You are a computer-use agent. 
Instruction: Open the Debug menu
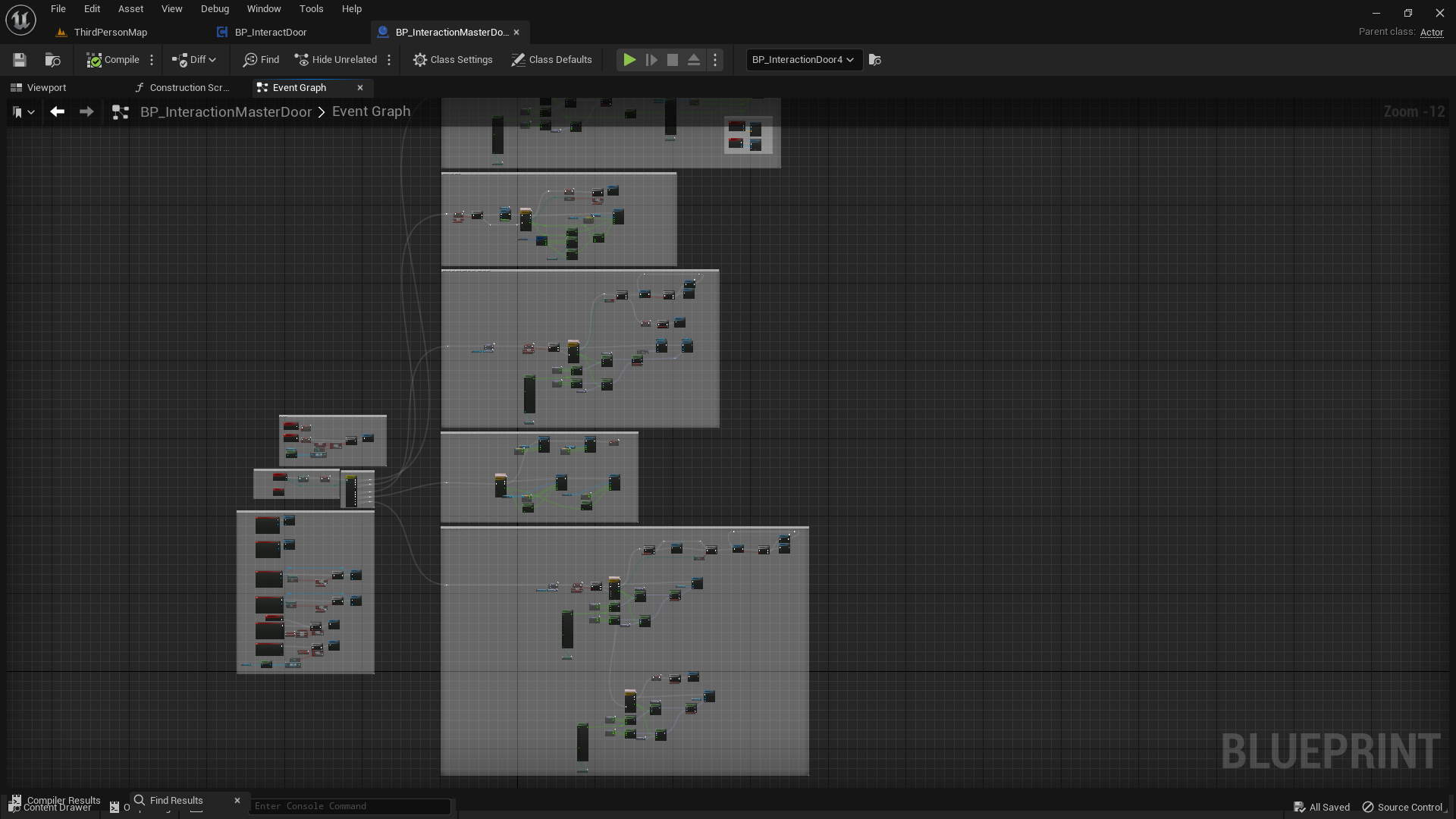point(215,8)
